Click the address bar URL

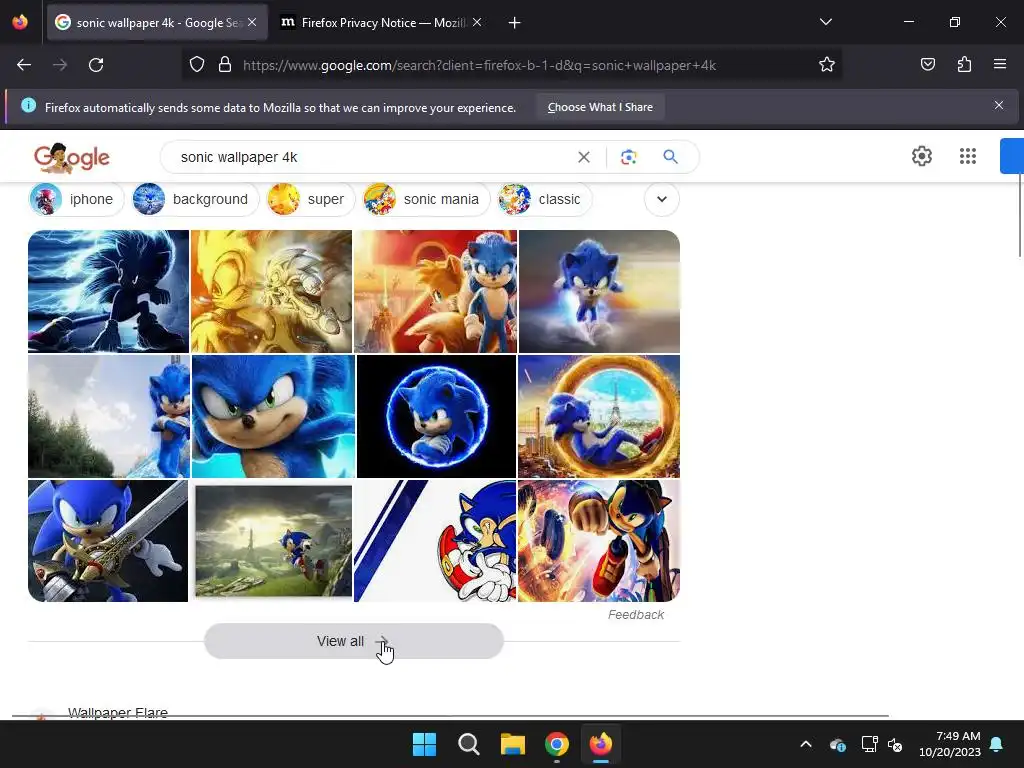479,65
